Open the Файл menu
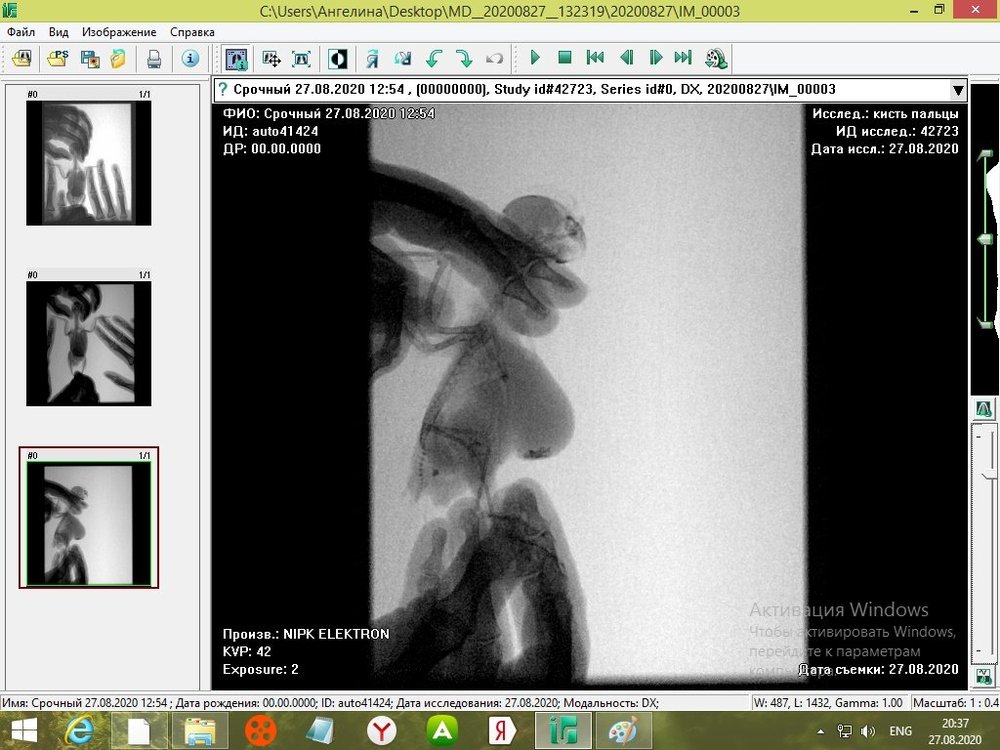Viewport: 1000px width, 750px height. coord(21,32)
